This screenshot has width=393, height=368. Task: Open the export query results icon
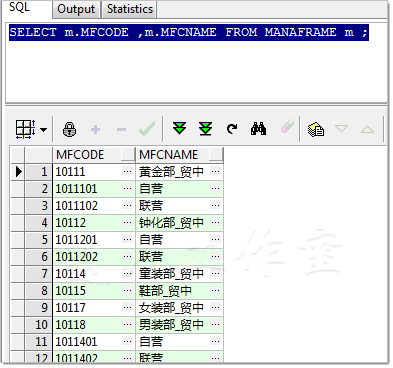point(316,129)
